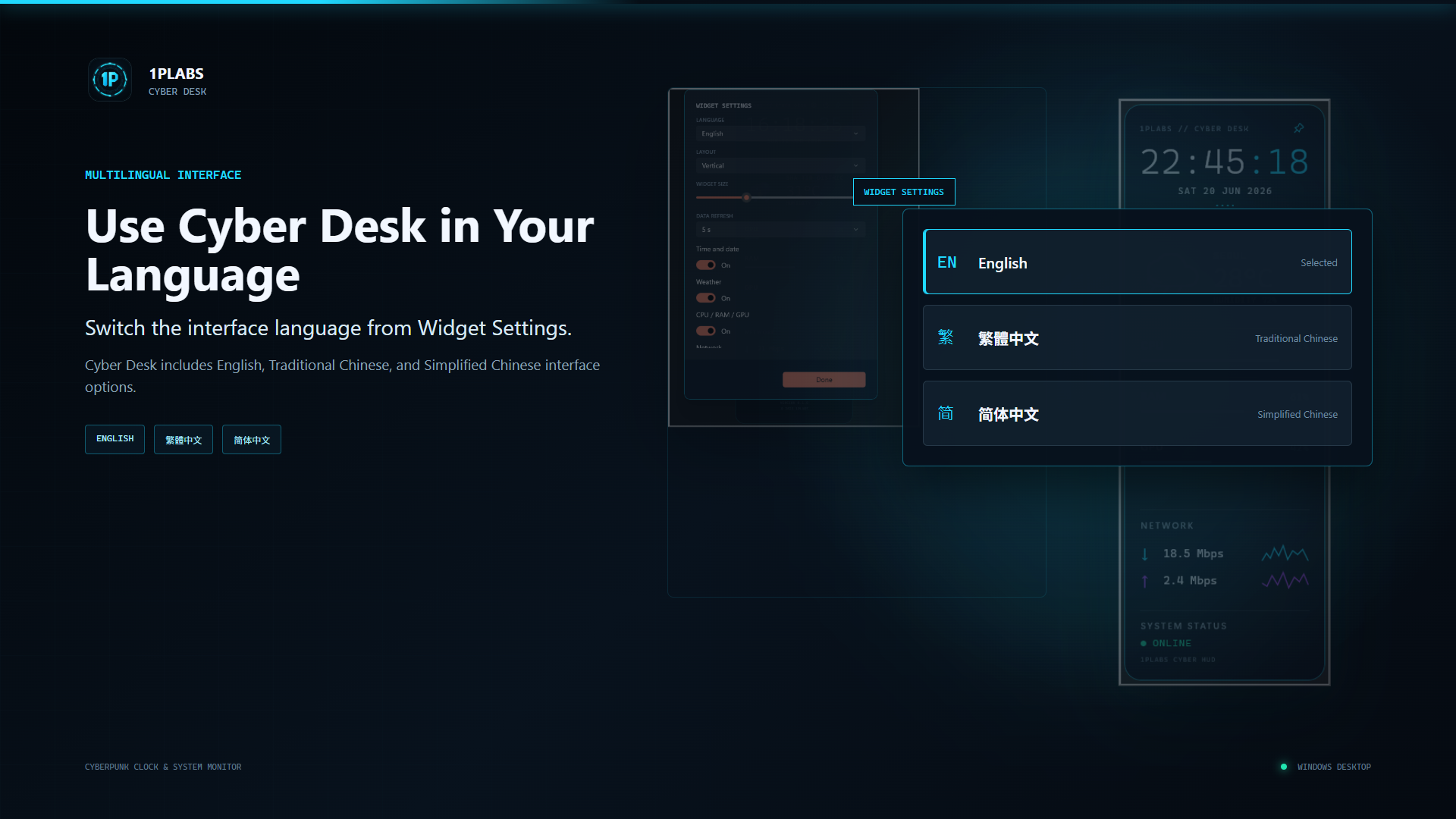Click the pin icon on the clock widget

coord(1299,128)
